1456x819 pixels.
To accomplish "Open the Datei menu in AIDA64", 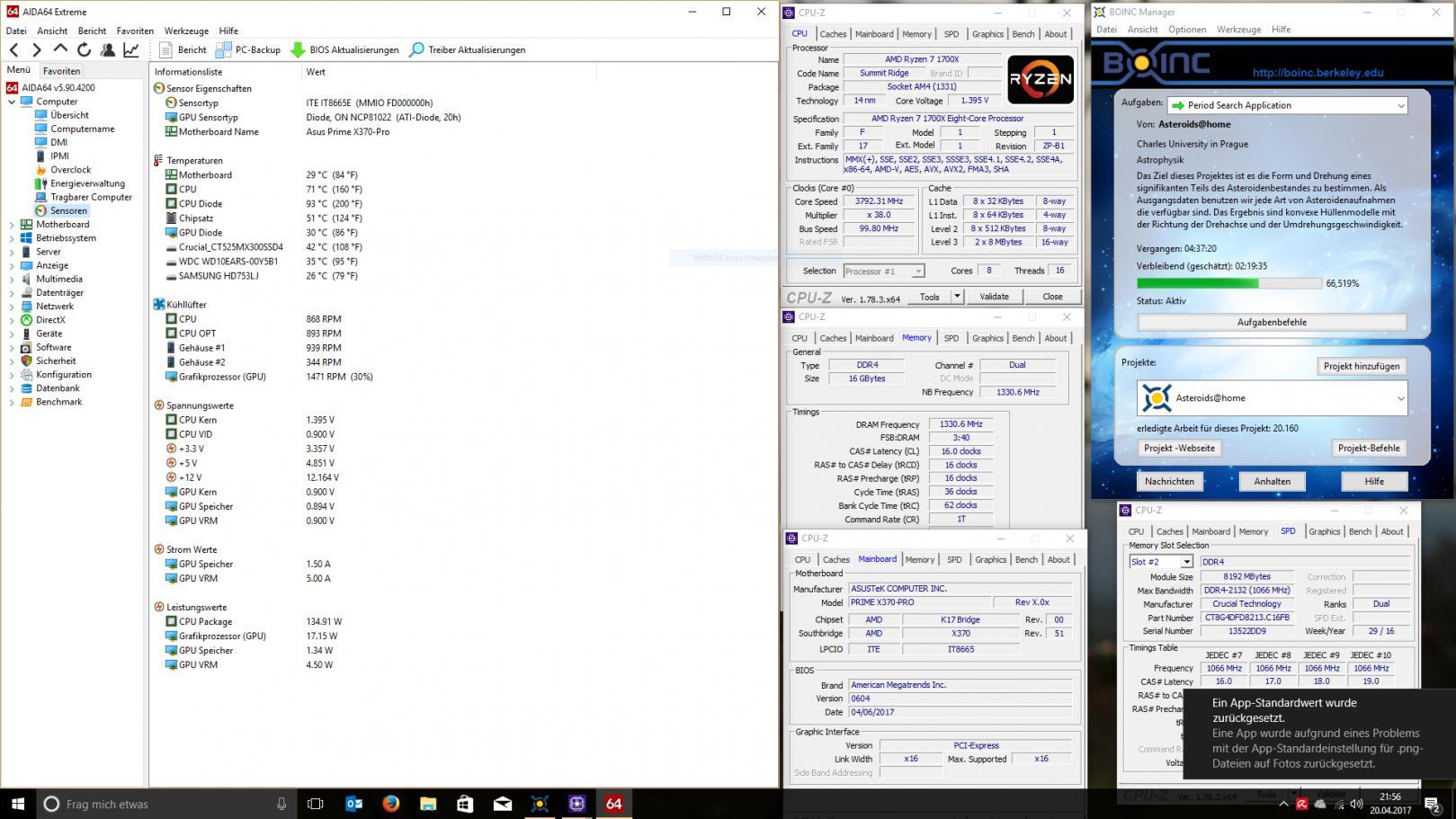I will point(16,31).
